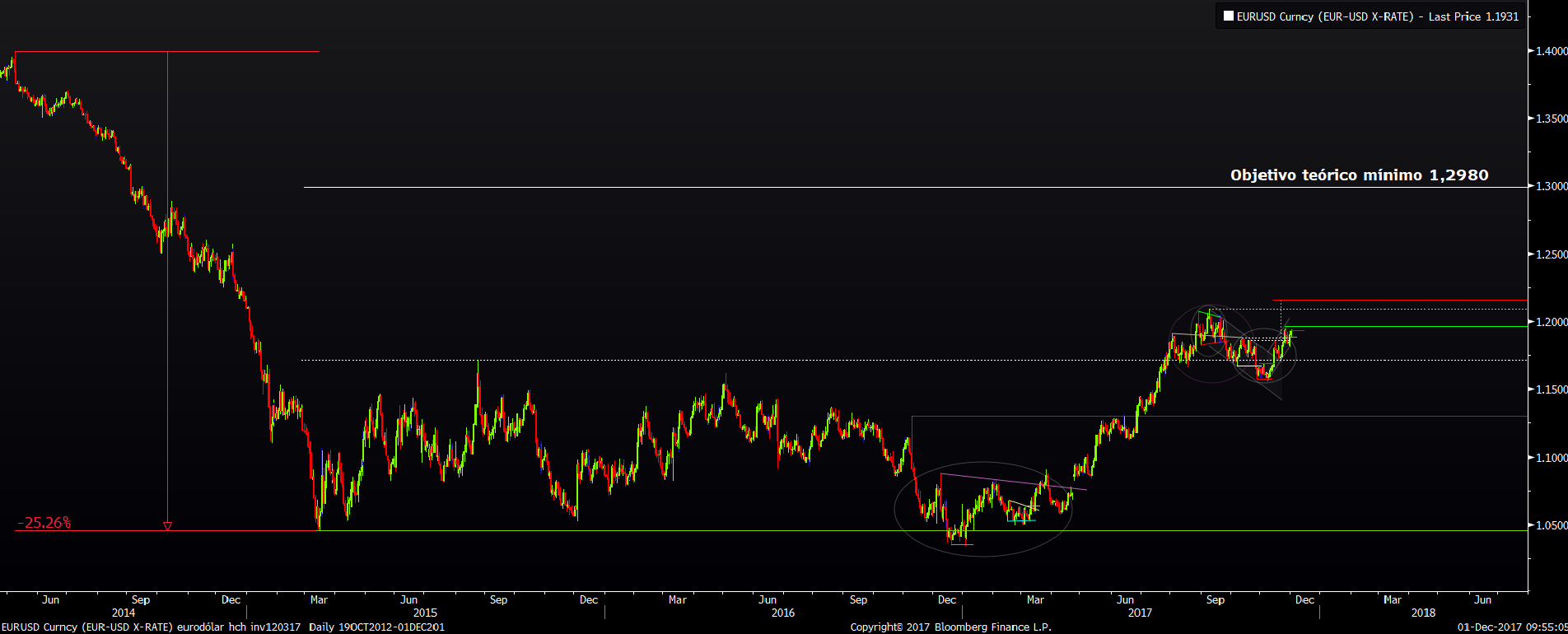
Task: Select the 2018 year label on time axis
Action: pyautogui.click(x=1423, y=613)
